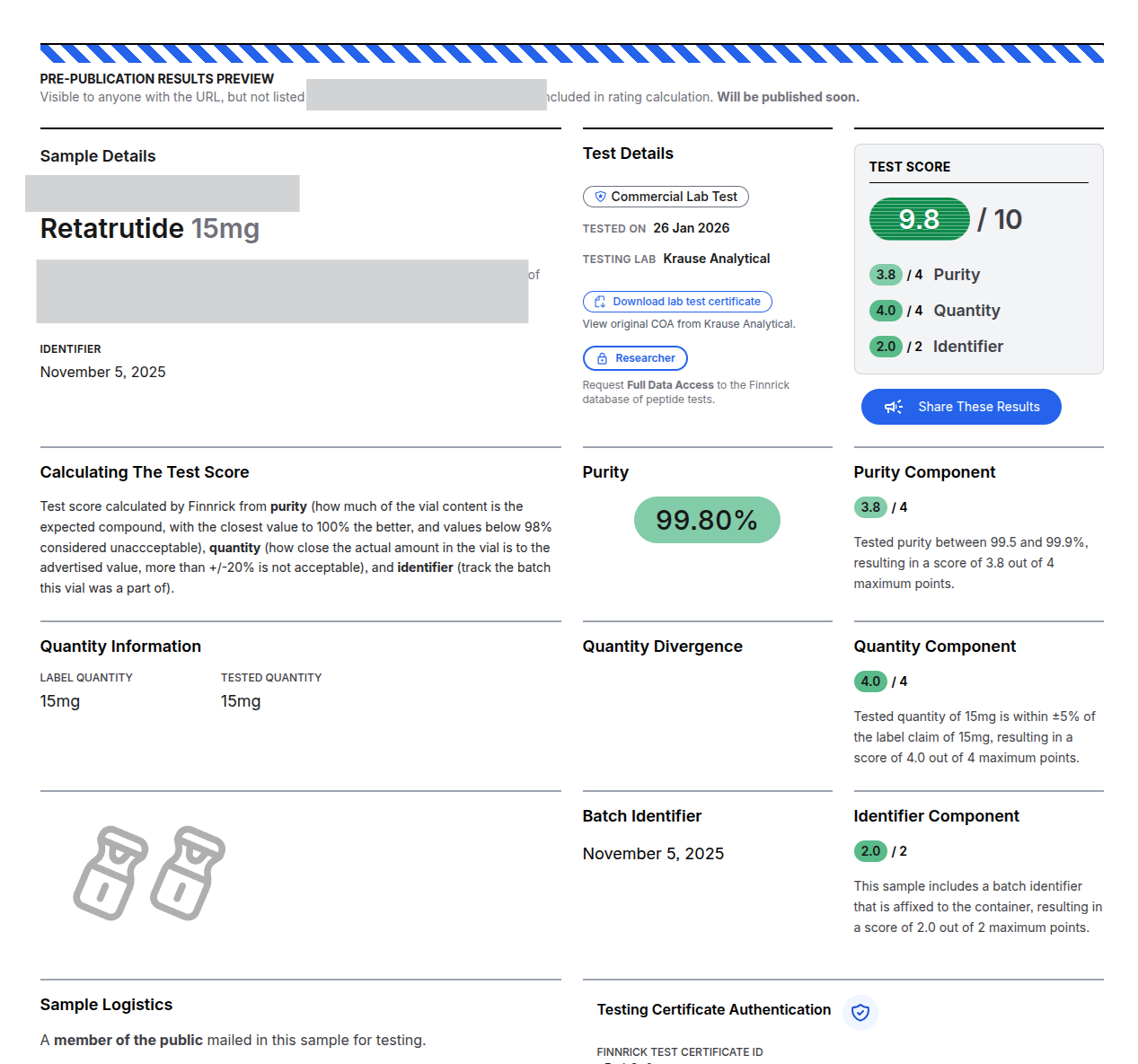Click the download icon beside lab test certificate
Image resolution: width=1138 pixels, height=1064 pixels.
coord(600,302)
